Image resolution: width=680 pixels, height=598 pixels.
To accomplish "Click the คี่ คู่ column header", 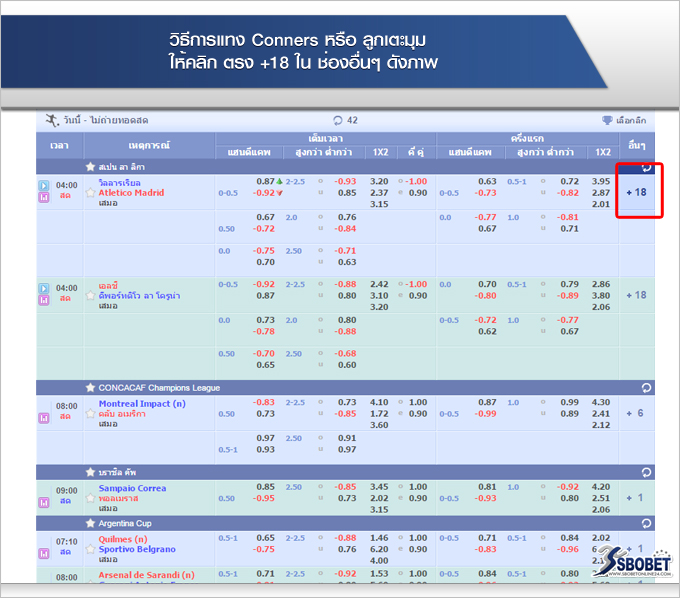I will [x=416, y=152].
